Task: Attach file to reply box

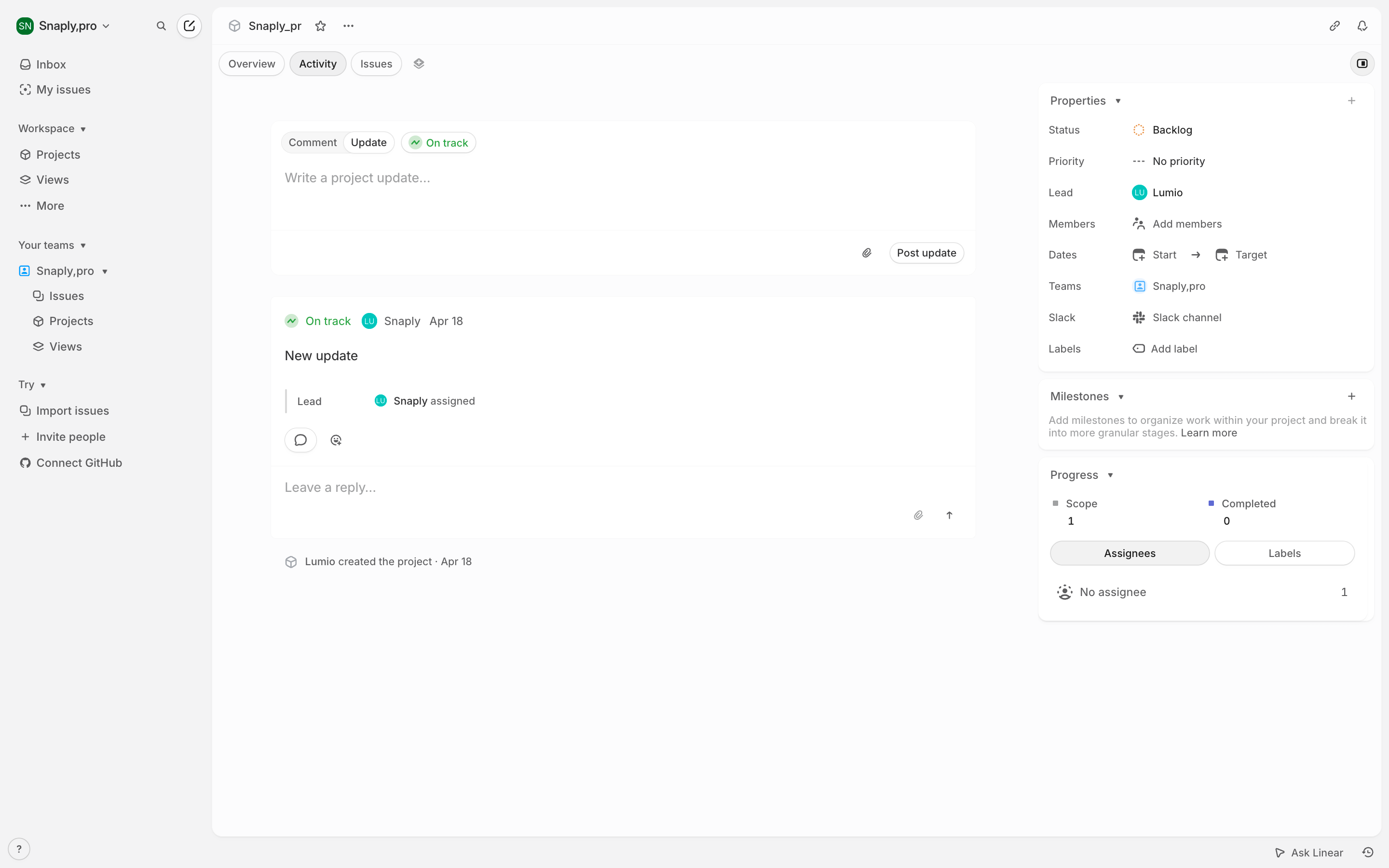Action: [x=918, y=515]
